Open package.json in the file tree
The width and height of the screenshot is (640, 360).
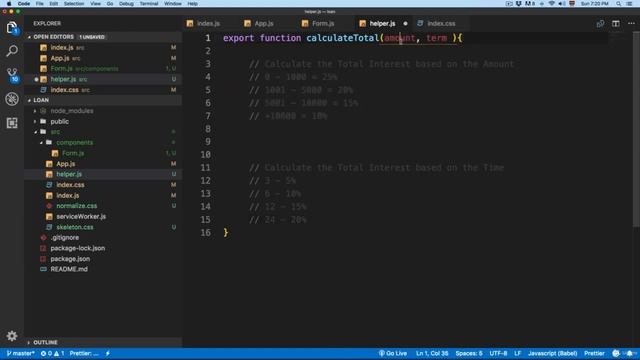point(103,259)
